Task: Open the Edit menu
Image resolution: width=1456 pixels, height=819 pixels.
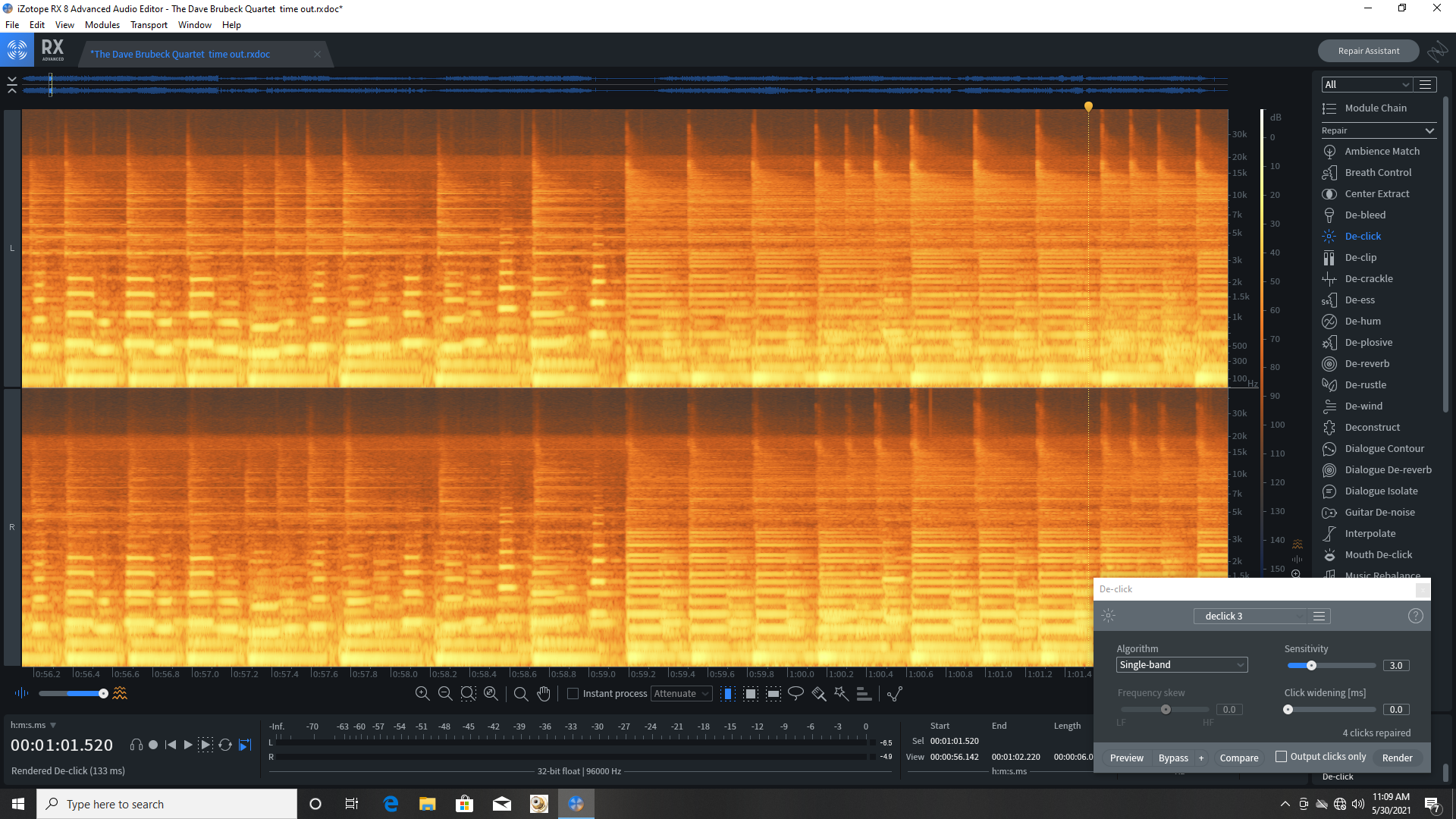Action: click(x=37, y=25)
